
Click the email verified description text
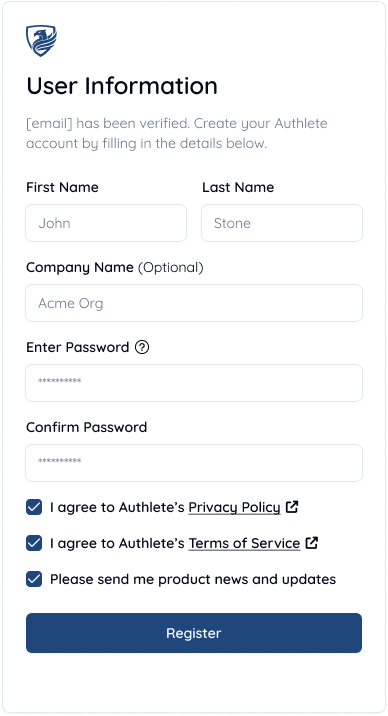click(x=177, y=133)
